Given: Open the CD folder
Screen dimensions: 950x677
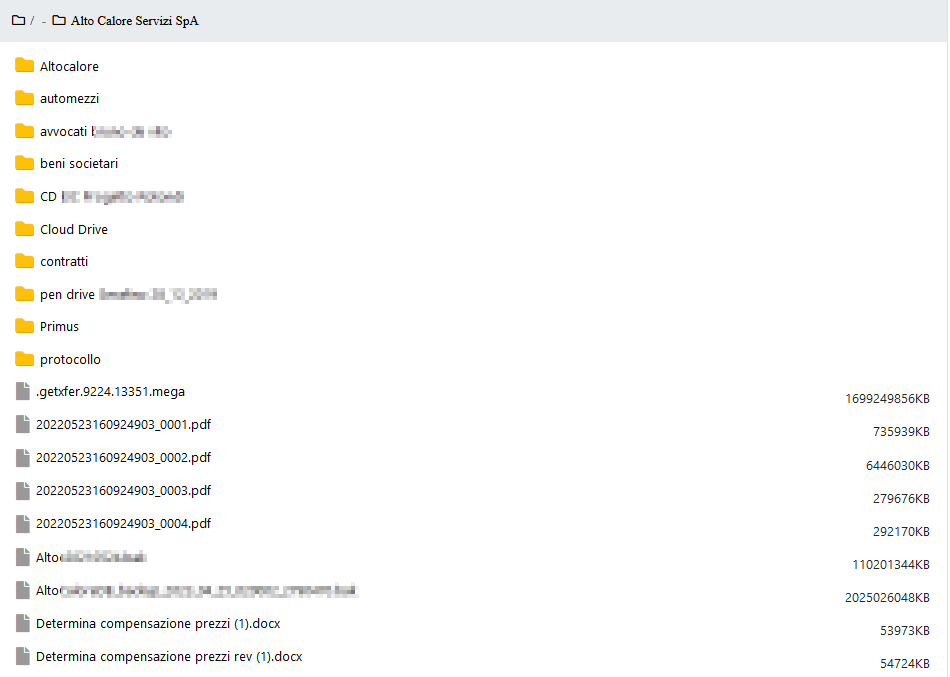Looking at the screenshot, I should pyautogui.click(x=48, y=197).
